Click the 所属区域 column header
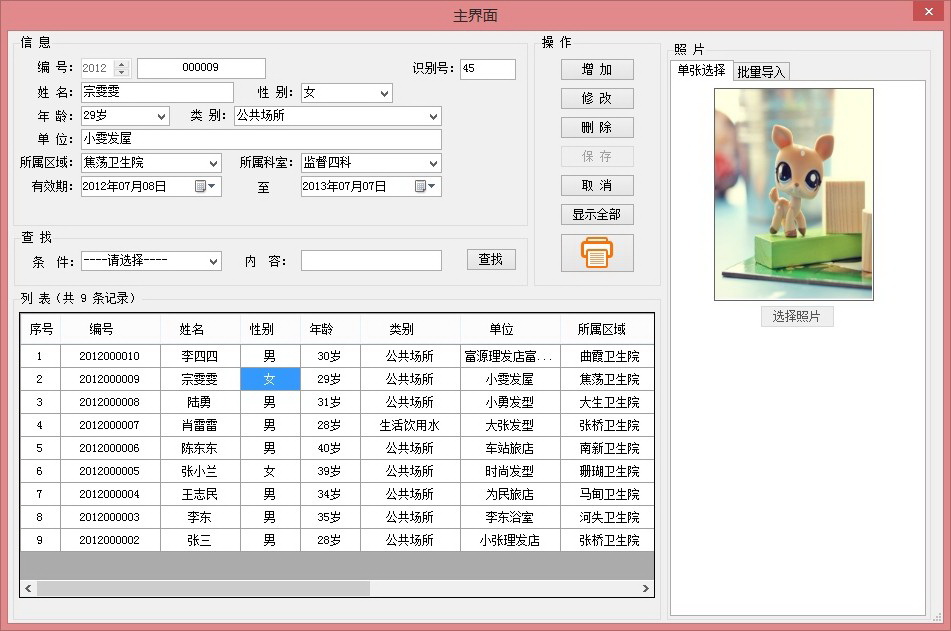 tap(607, 329)
